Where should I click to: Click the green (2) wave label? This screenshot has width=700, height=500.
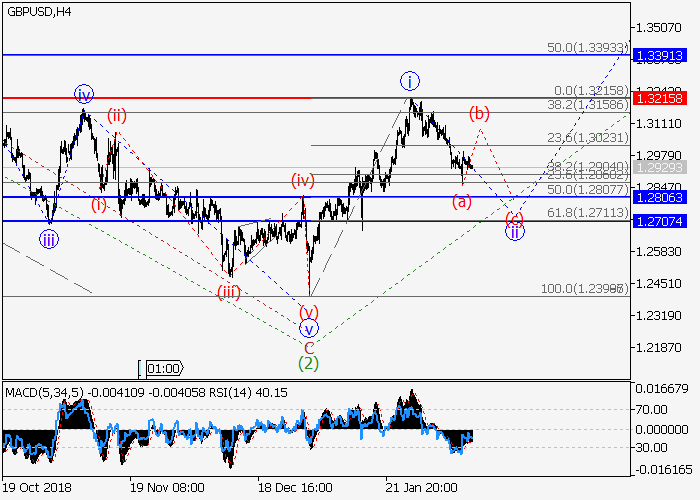click(x=308, y=363)
